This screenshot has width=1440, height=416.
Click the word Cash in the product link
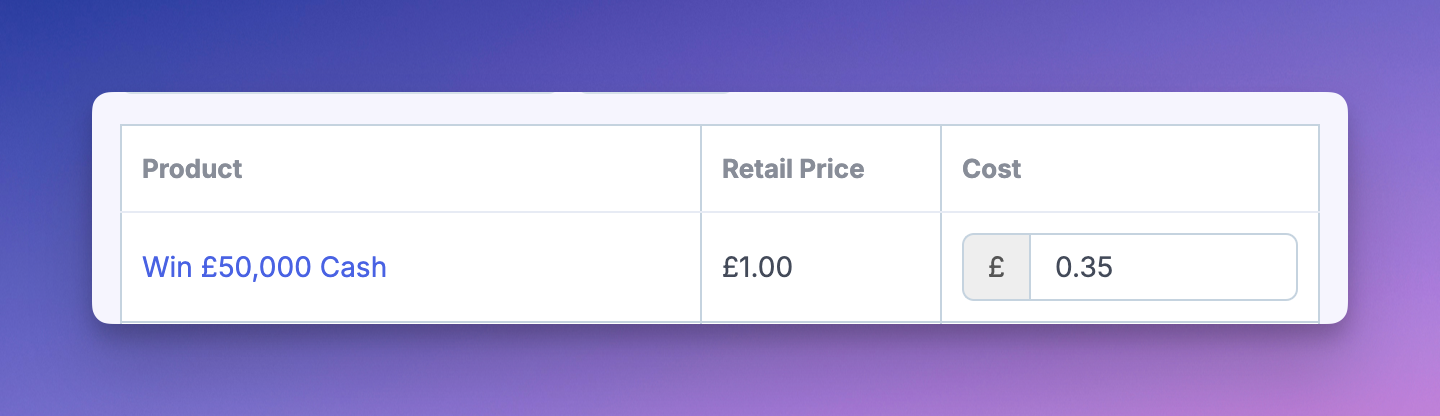tap(353, 267)
